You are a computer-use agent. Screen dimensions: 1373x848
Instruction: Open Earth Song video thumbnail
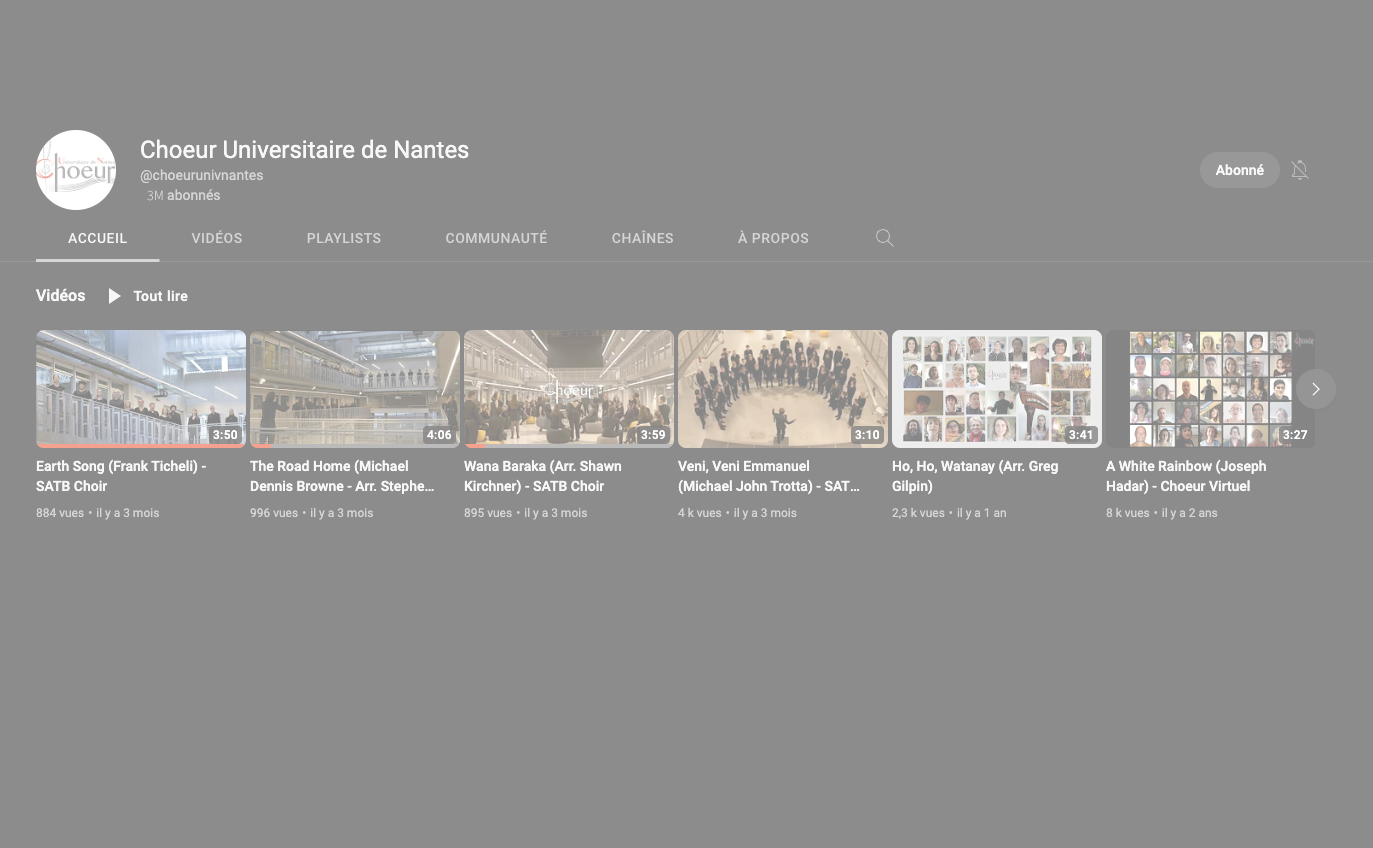point(141,389)
